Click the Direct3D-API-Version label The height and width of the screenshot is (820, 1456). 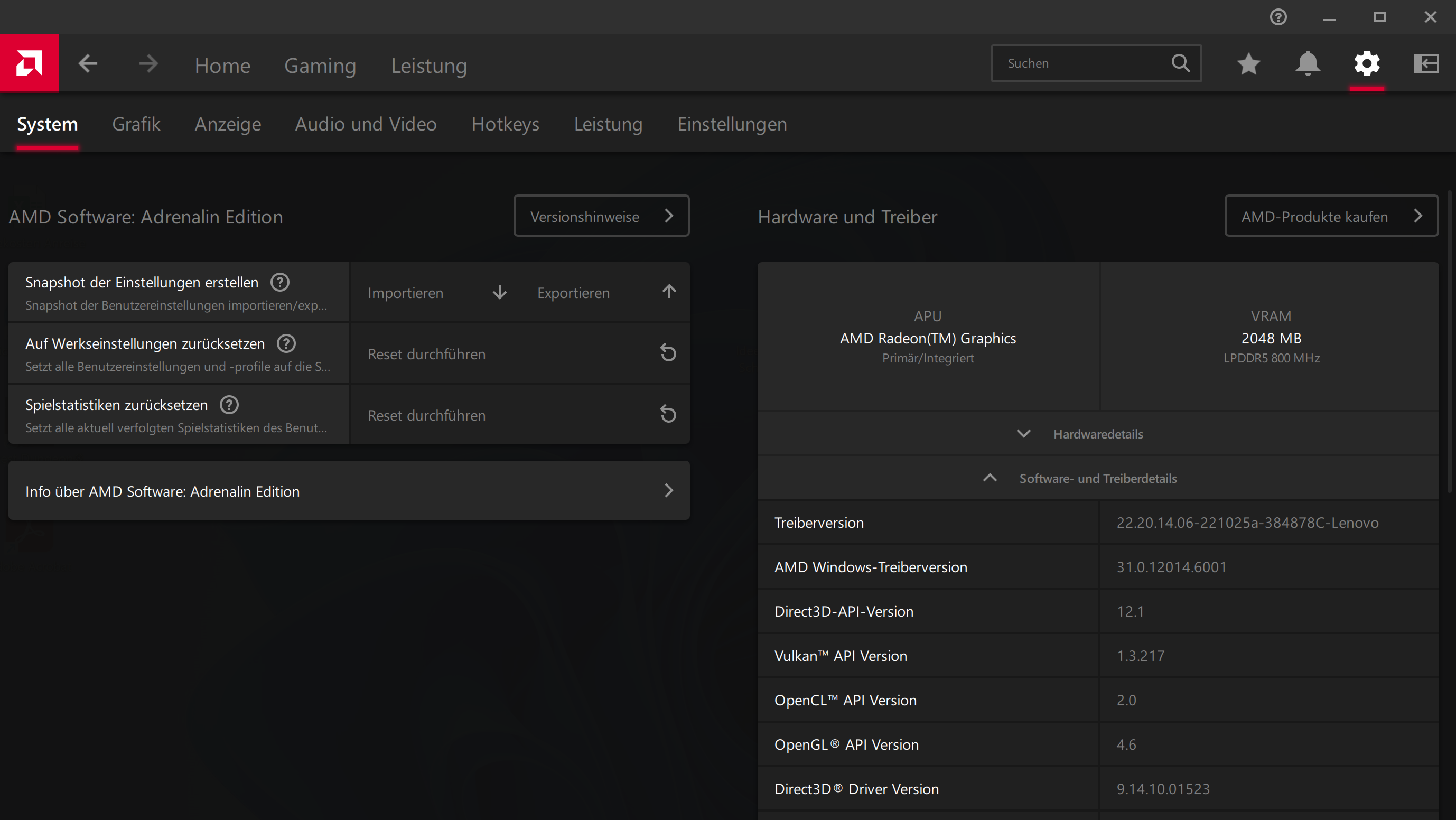click(844, 611)
